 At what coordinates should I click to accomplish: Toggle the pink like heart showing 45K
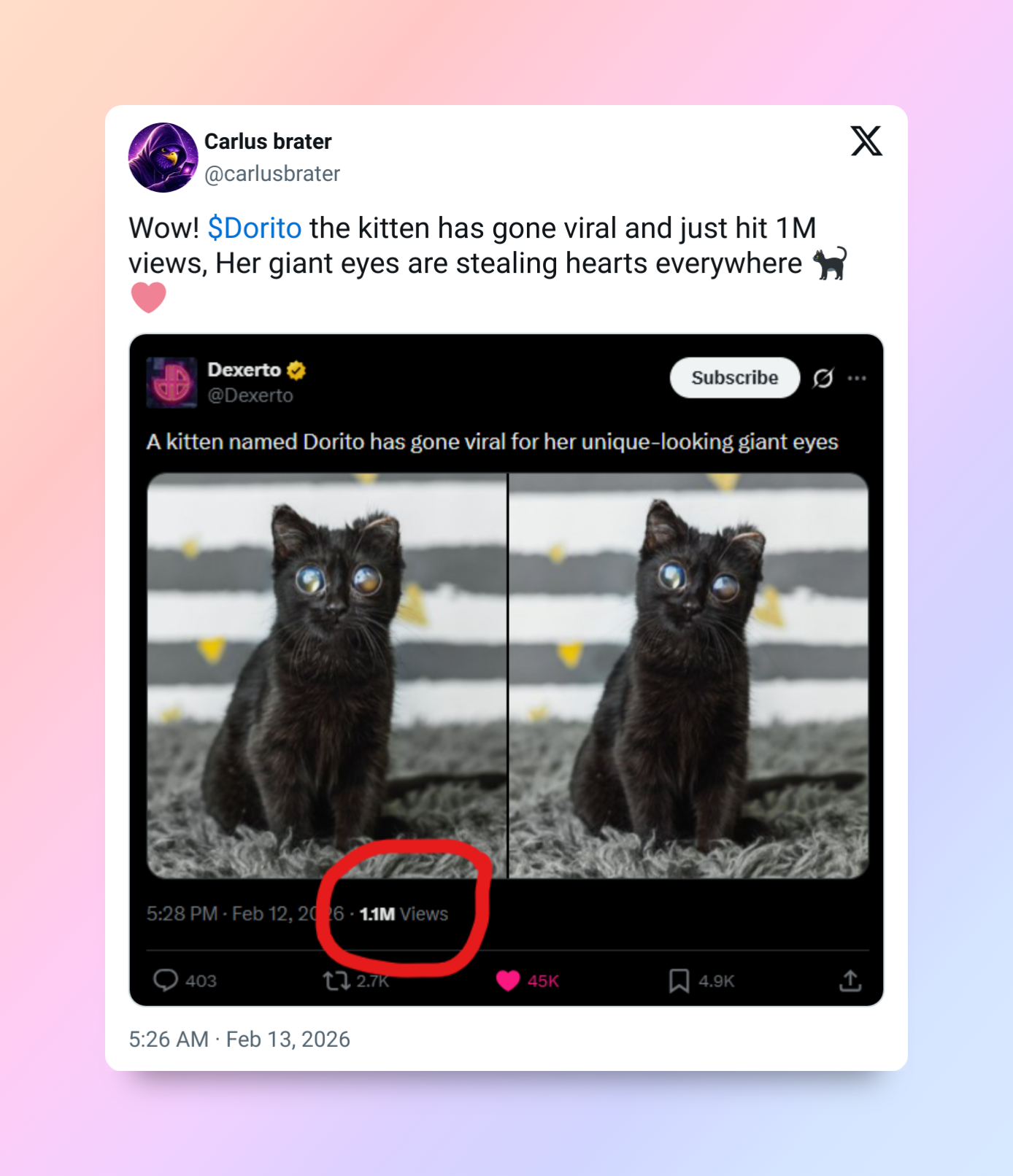(x=508, y=980)
